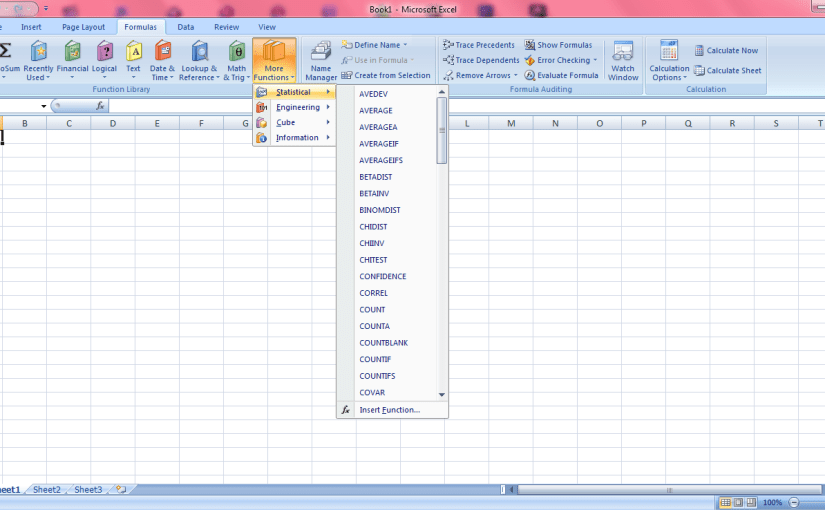Open the Math & Trig functions
This screenshot has width=825, height=510.
236,58
